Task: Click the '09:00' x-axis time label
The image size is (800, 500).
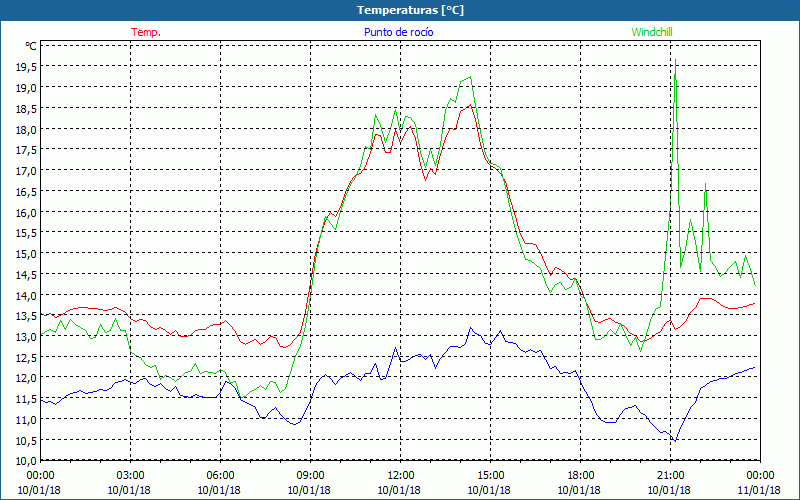Action: [311, 476]
